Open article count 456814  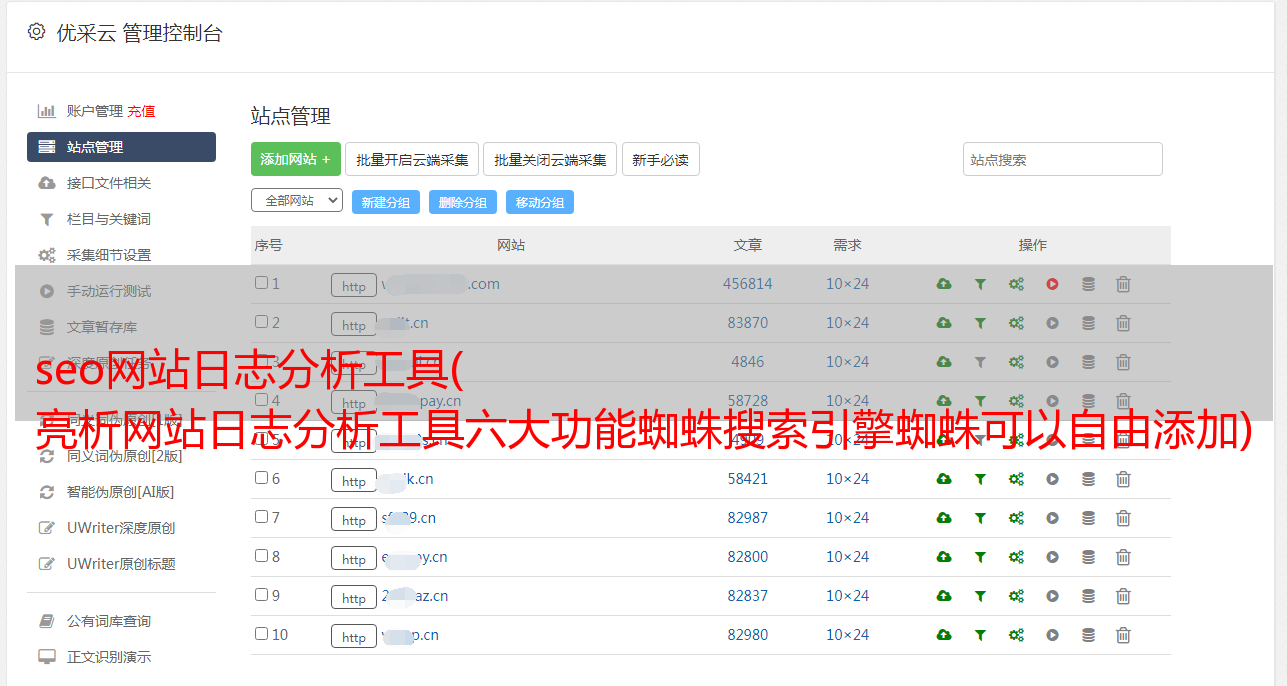pos(748,284)
